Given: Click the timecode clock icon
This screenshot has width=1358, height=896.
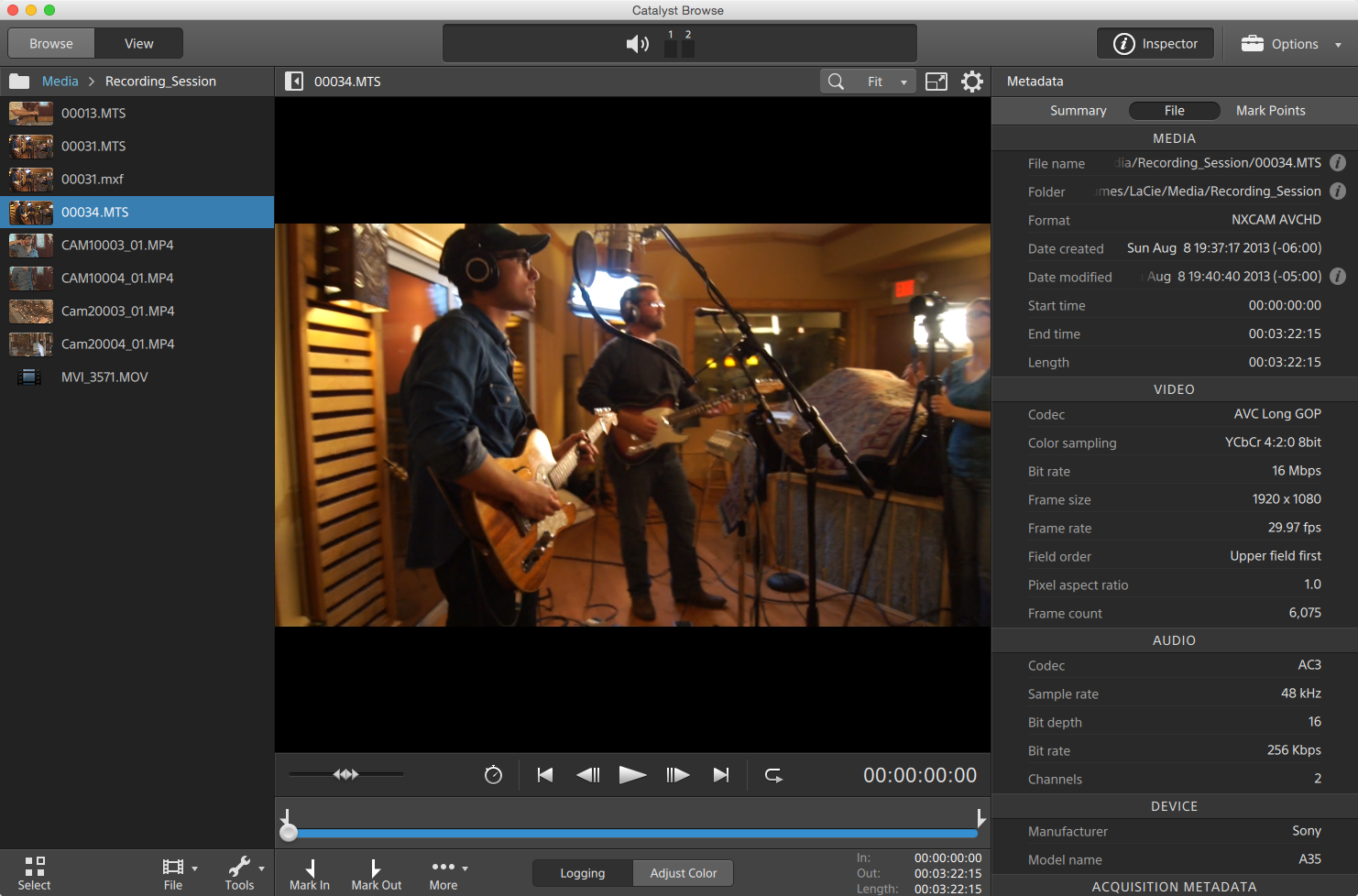Looking at the screenshot, I should 493,775.
